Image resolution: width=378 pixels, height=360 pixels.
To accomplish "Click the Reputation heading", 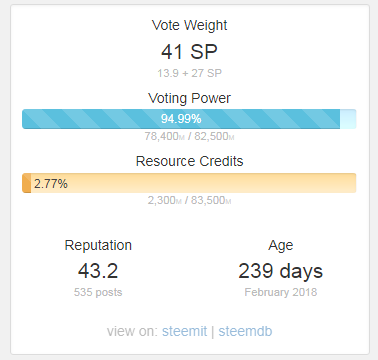I will pos(98,245).
